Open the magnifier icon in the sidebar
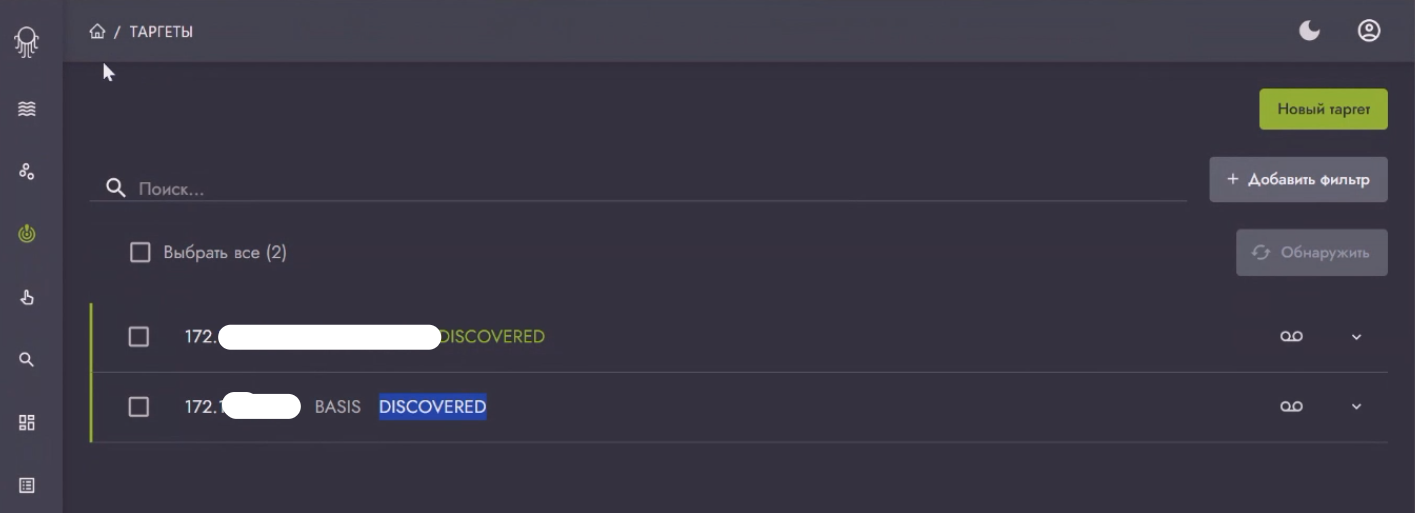1415x513 pixels. pyautogui.click(x=27, y=360)
